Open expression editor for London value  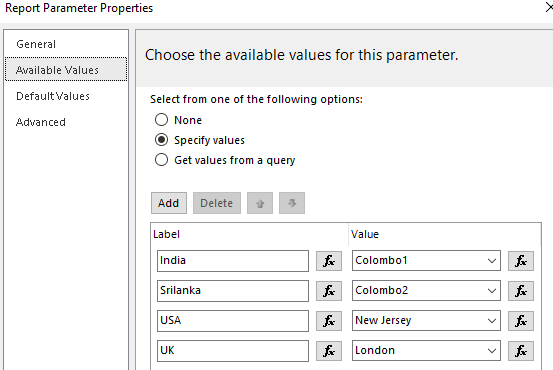pos(521,351)
